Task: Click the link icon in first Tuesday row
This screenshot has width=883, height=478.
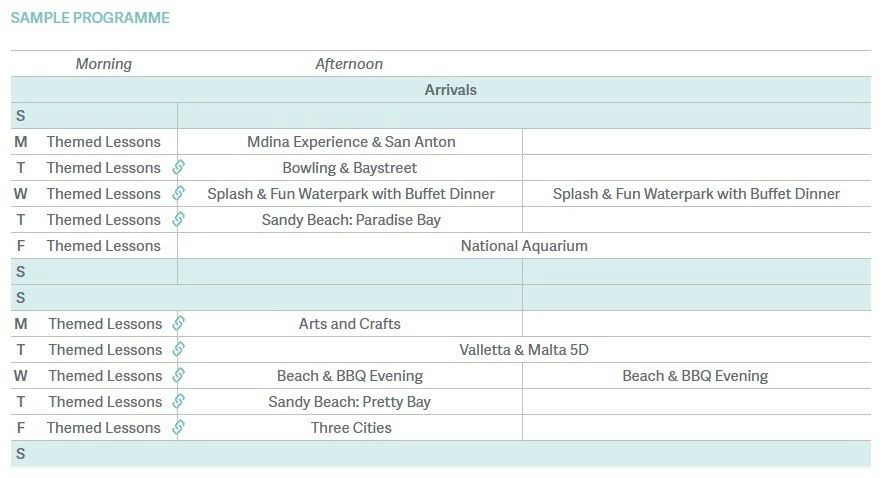Action: (179, 167)
